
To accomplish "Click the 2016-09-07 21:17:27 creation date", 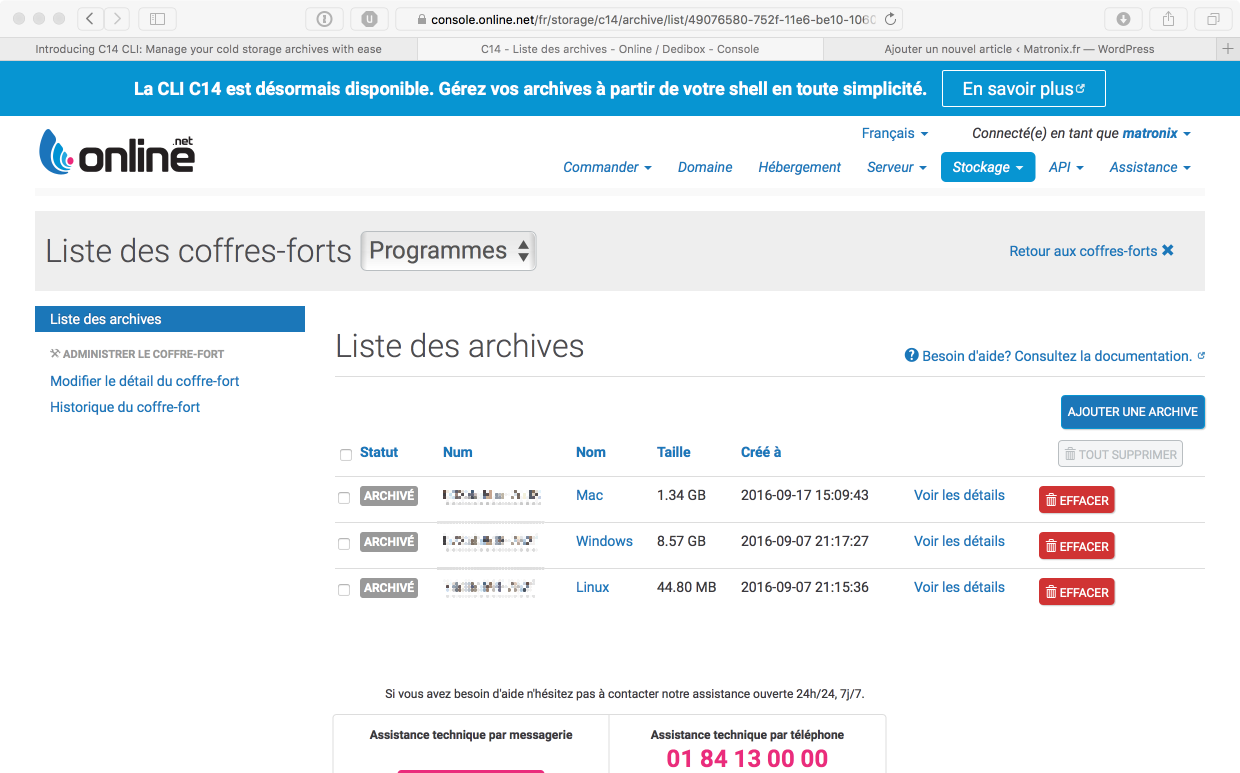I will pyautogui.click(x=805, y=541).
